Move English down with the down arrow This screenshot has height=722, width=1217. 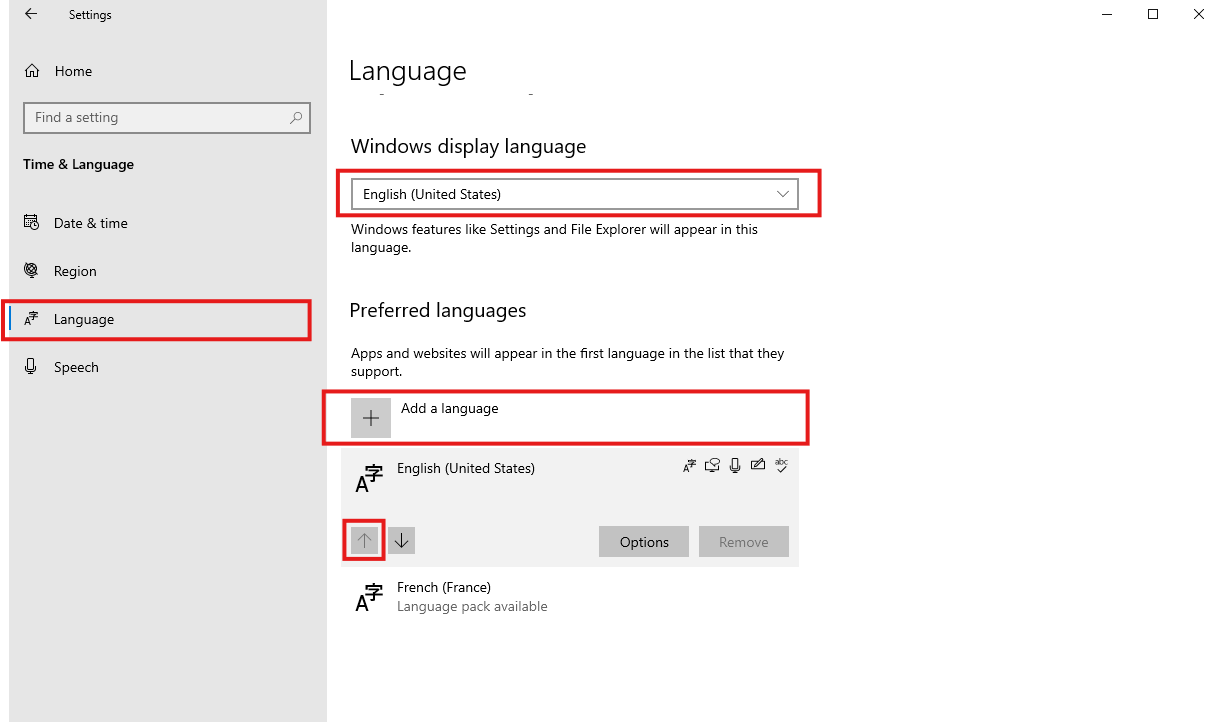(401, 541)
